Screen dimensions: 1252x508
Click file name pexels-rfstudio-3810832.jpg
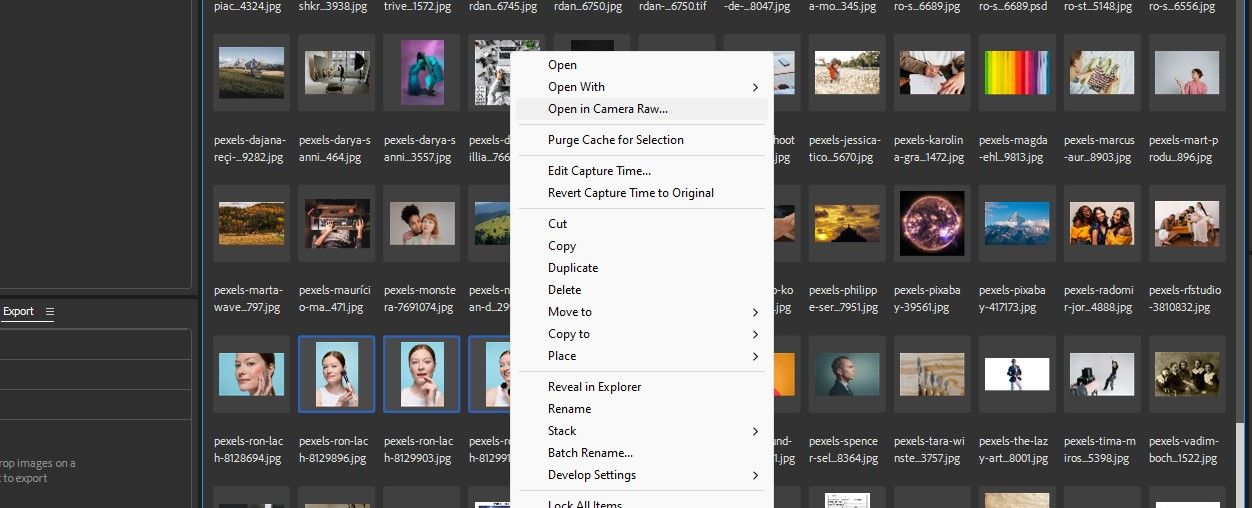pyautogui.click(x=1187, y=298)
